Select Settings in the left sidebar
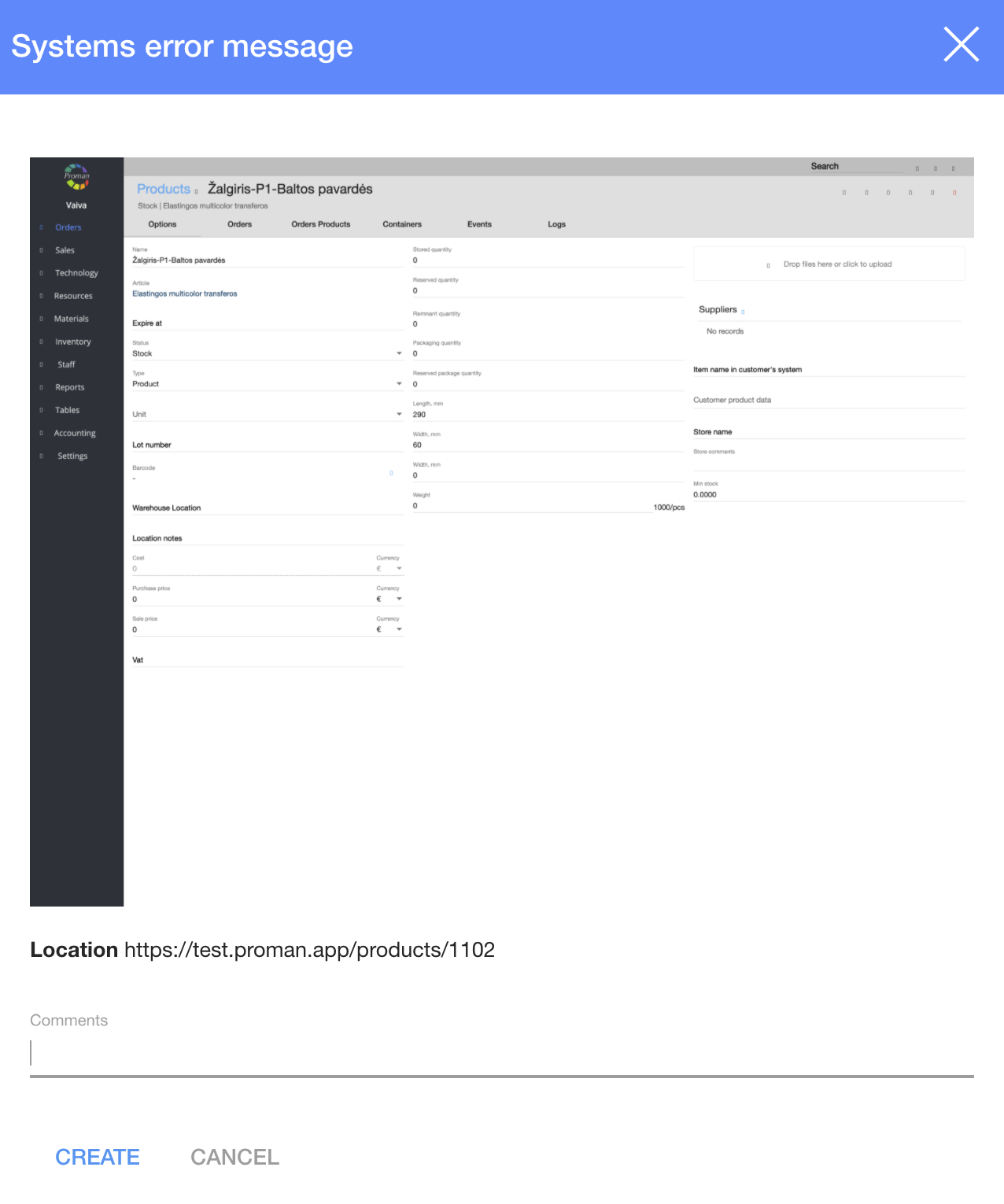 72,456
